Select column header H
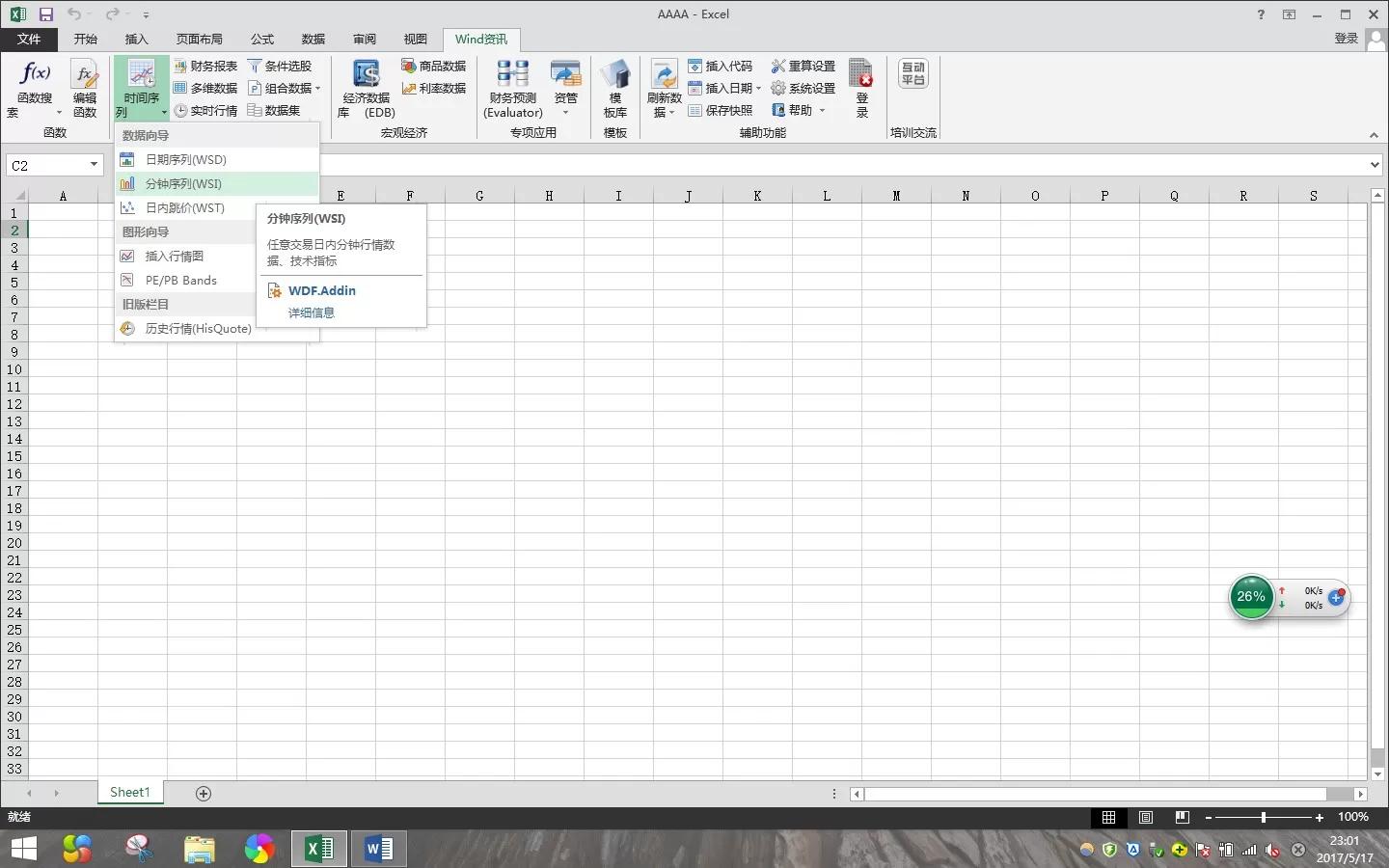The height and width of the screenshot is (868, 1389). [x=549, y=196]
